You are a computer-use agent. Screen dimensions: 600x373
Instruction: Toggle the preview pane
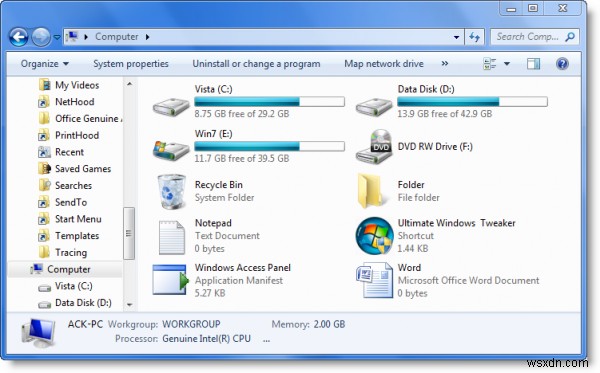coord(533,64)
